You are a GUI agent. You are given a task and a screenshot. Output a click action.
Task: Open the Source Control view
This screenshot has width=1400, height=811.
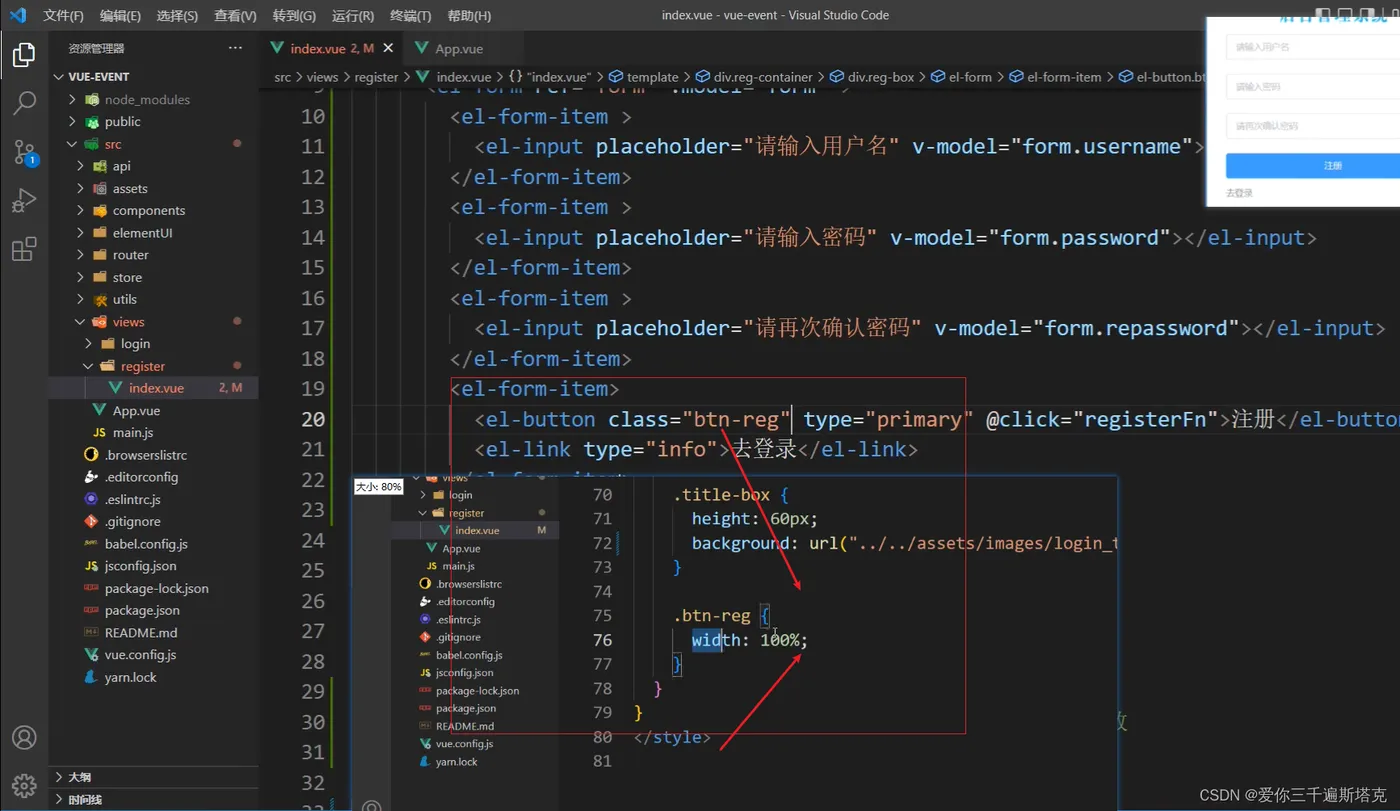click(x=24, y=152)
